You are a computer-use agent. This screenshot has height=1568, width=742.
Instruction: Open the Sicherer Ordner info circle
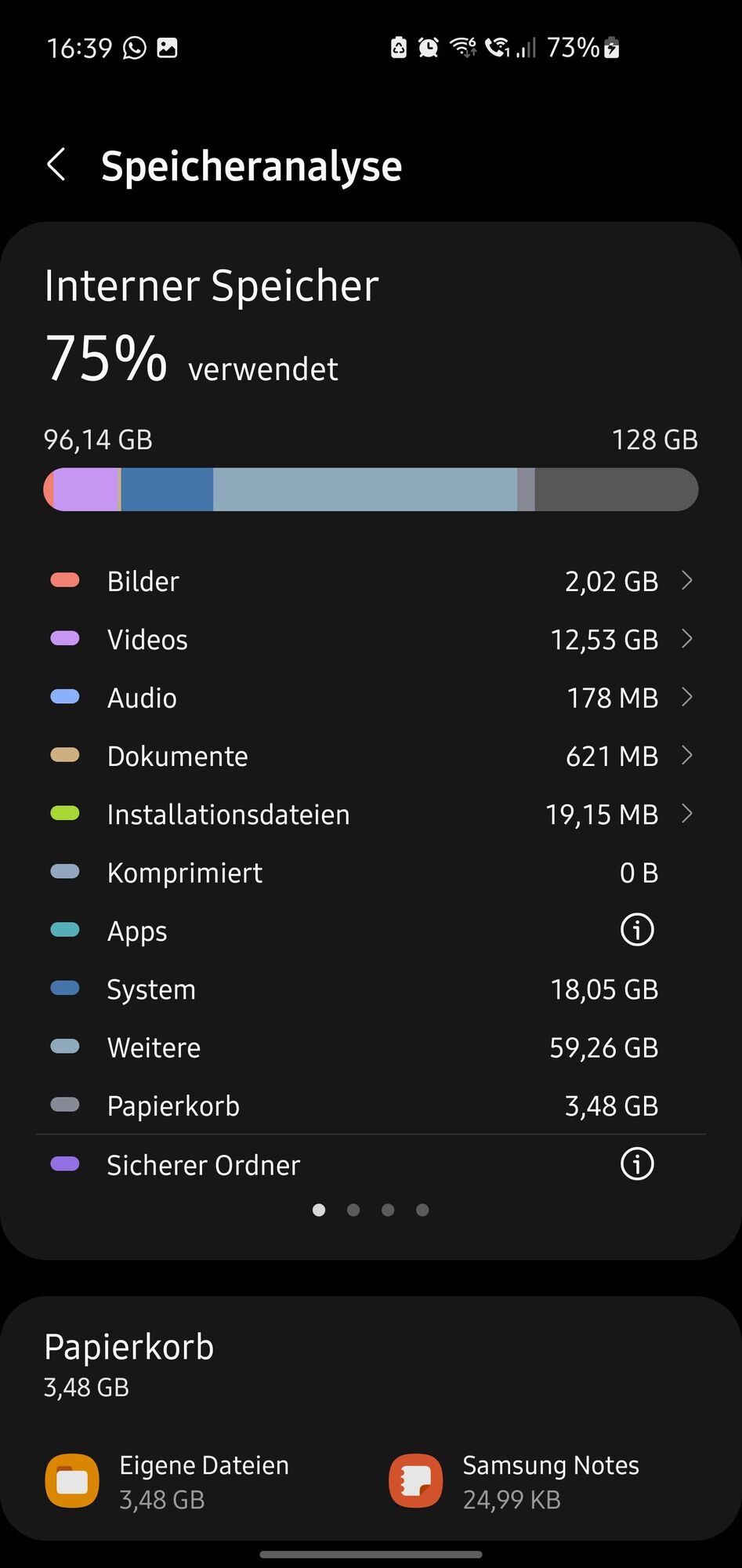pos(636,1164)
